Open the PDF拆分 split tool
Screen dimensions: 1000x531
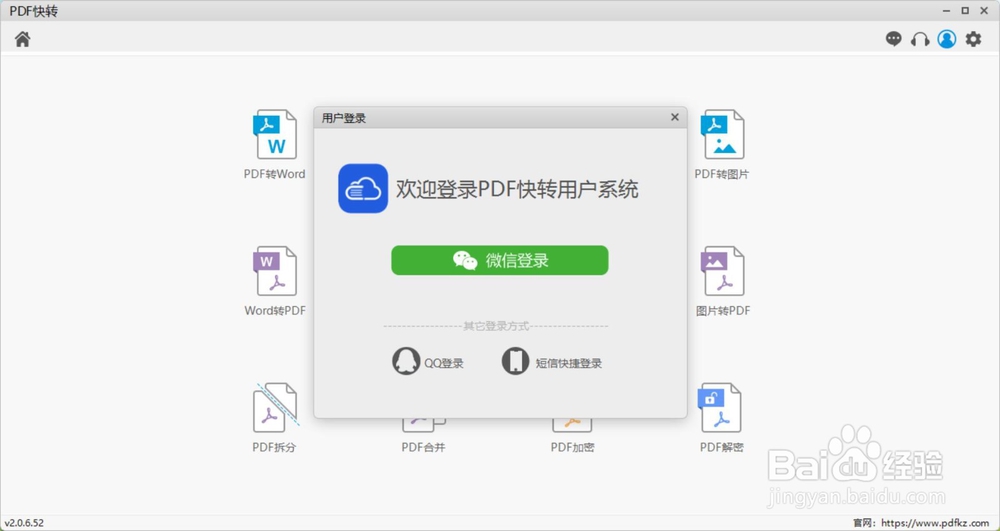275,418
